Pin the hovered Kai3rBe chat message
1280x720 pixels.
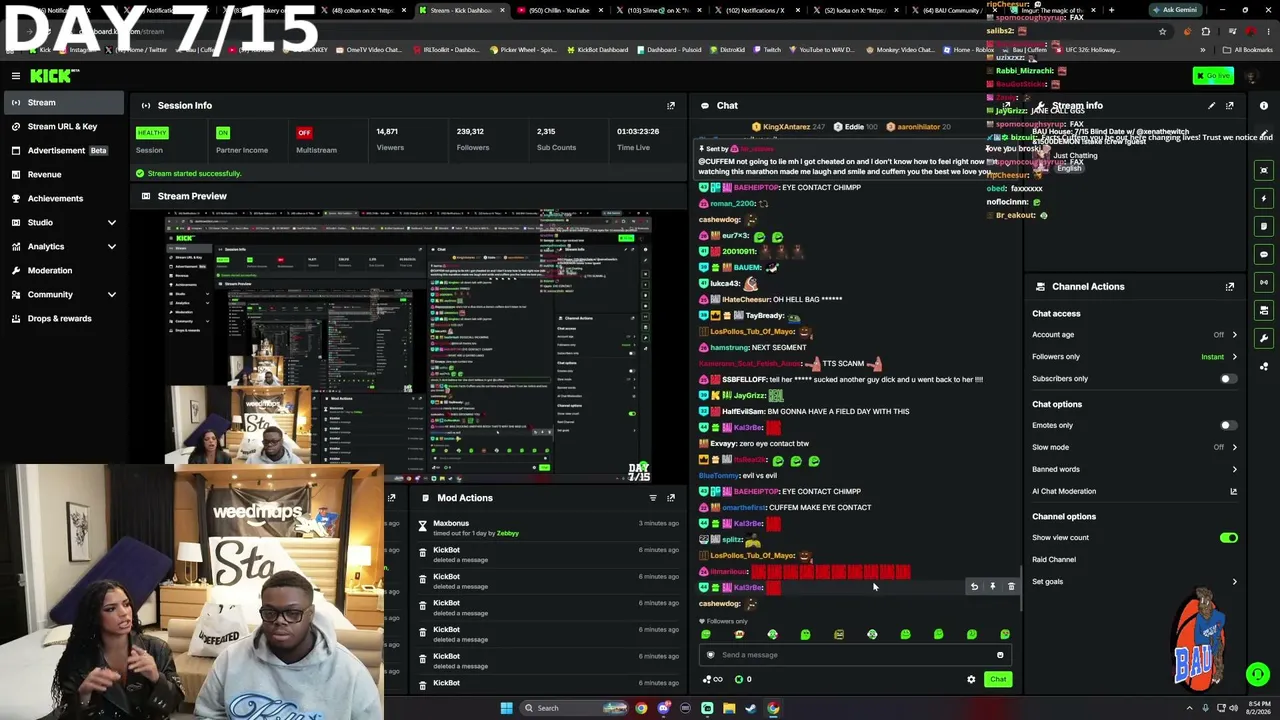point(993,587)
